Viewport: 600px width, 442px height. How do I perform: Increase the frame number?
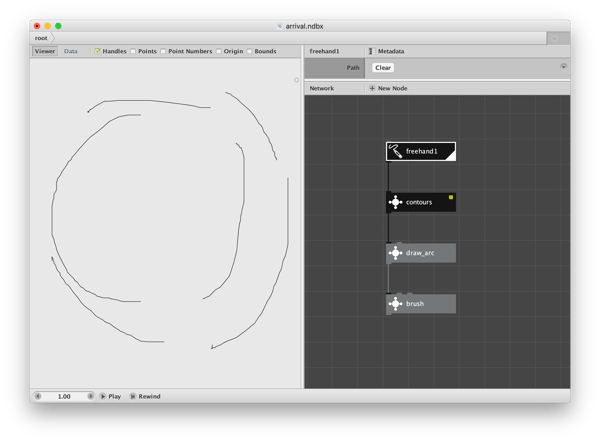(x=90, y=396)
